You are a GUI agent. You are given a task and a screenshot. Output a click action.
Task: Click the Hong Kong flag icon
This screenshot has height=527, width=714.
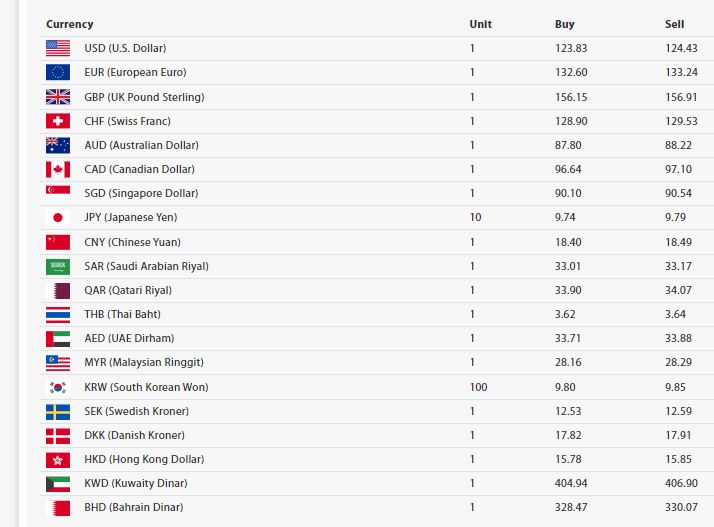[58, 460]
